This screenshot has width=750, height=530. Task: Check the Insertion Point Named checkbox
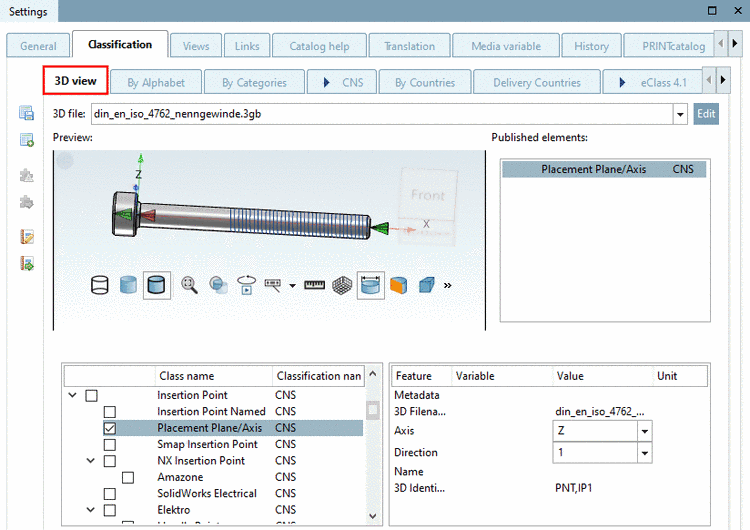pos(110,412)
